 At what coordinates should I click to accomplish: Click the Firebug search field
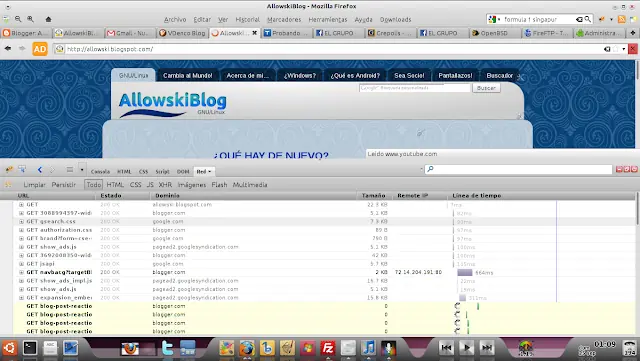518,169
